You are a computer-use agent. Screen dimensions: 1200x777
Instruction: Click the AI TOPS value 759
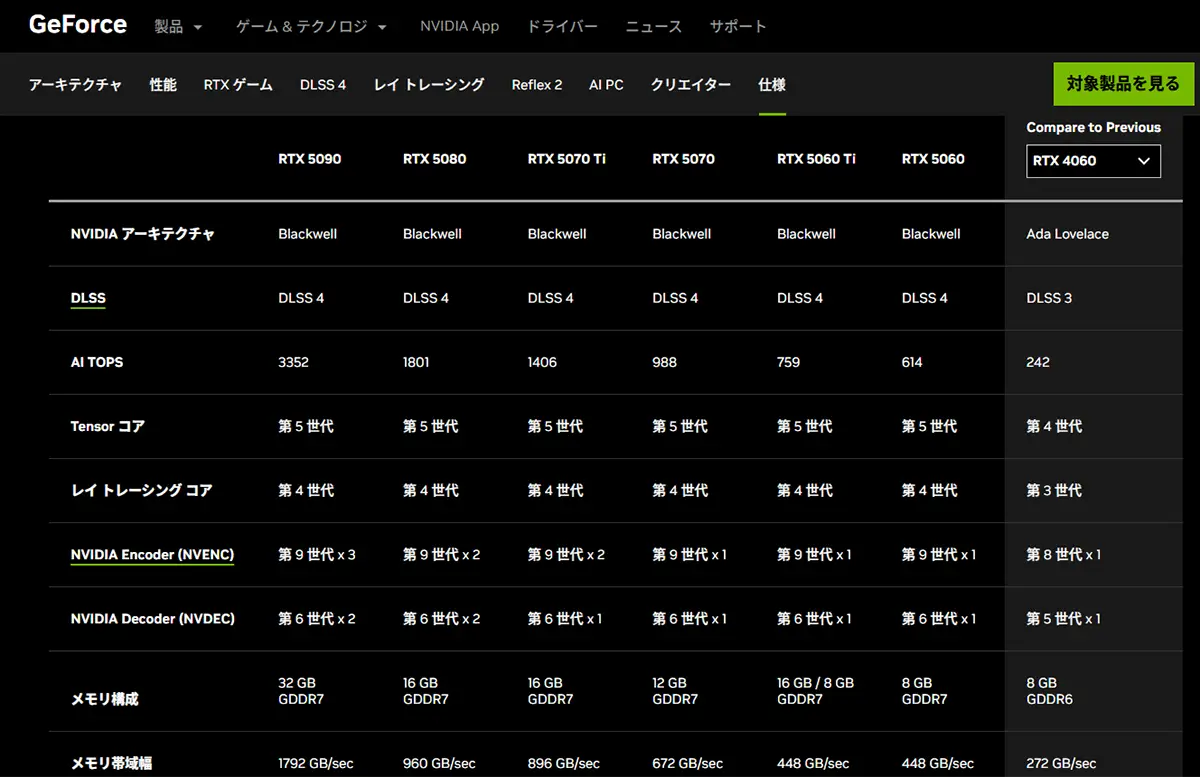pos(789,362)
